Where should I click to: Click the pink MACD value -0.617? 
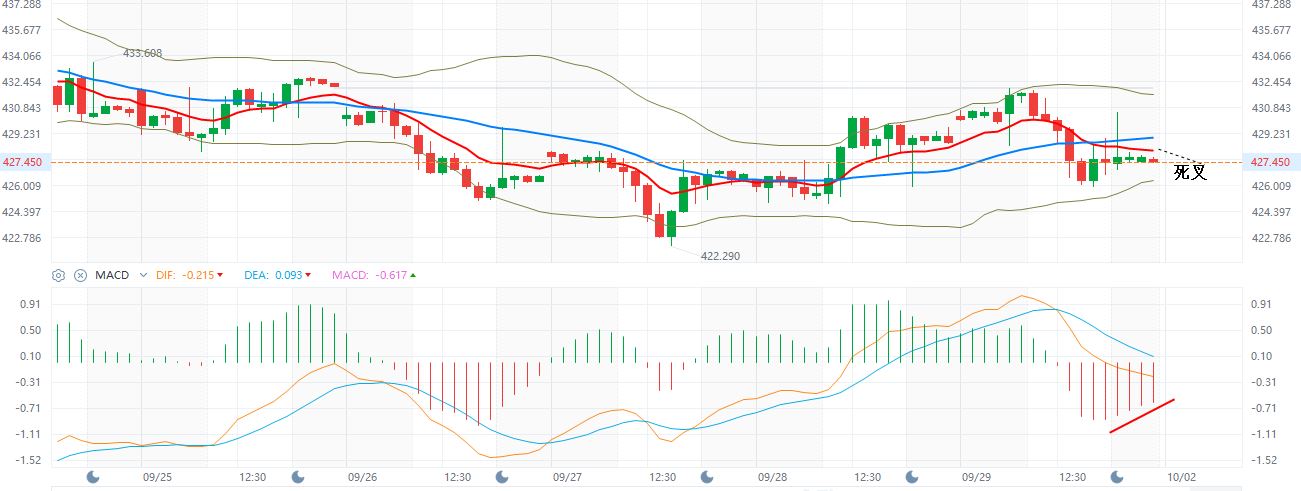coord(390,275)
